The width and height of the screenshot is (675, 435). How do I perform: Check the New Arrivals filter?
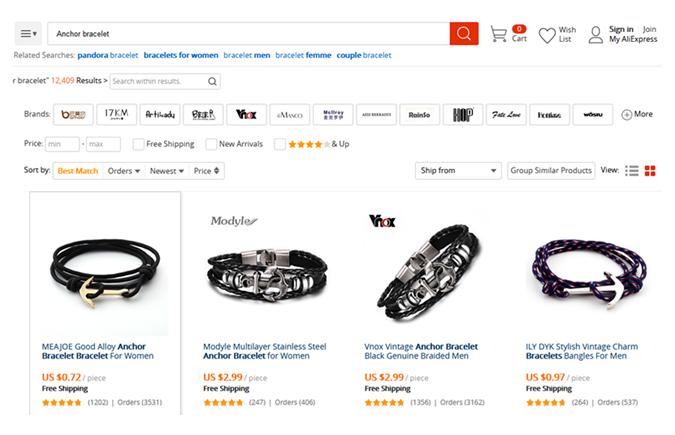click(x=211, y=144)
